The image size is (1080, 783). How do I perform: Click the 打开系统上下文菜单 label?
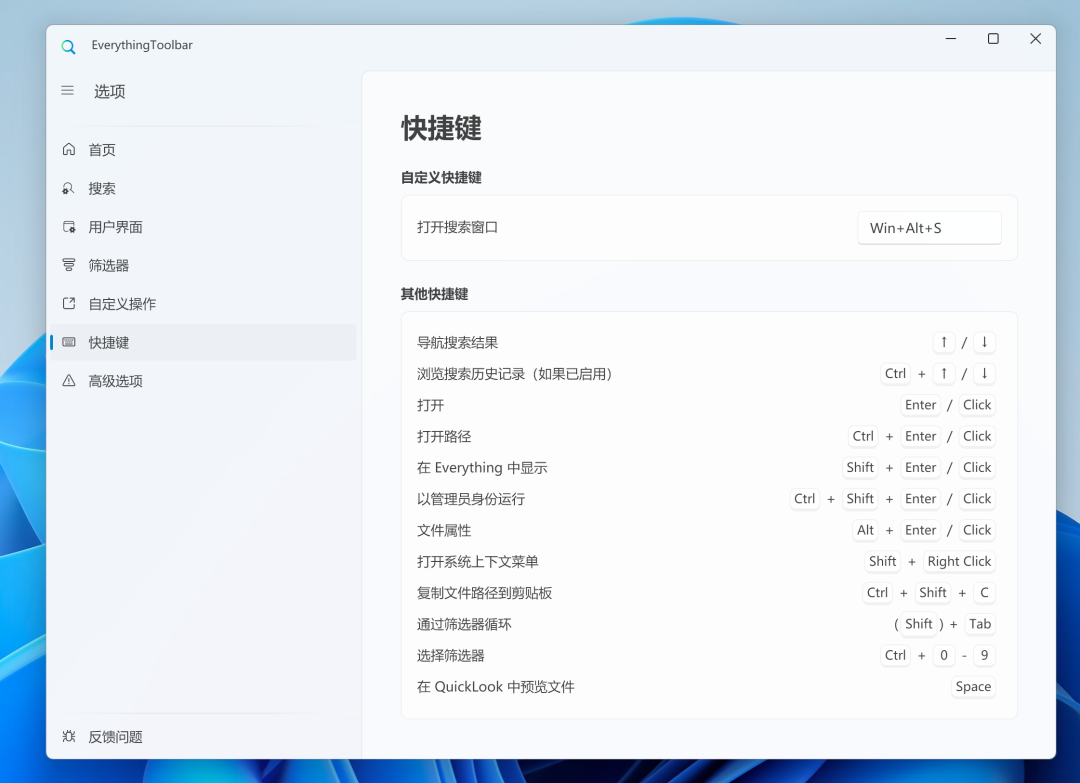click(478, 562)
